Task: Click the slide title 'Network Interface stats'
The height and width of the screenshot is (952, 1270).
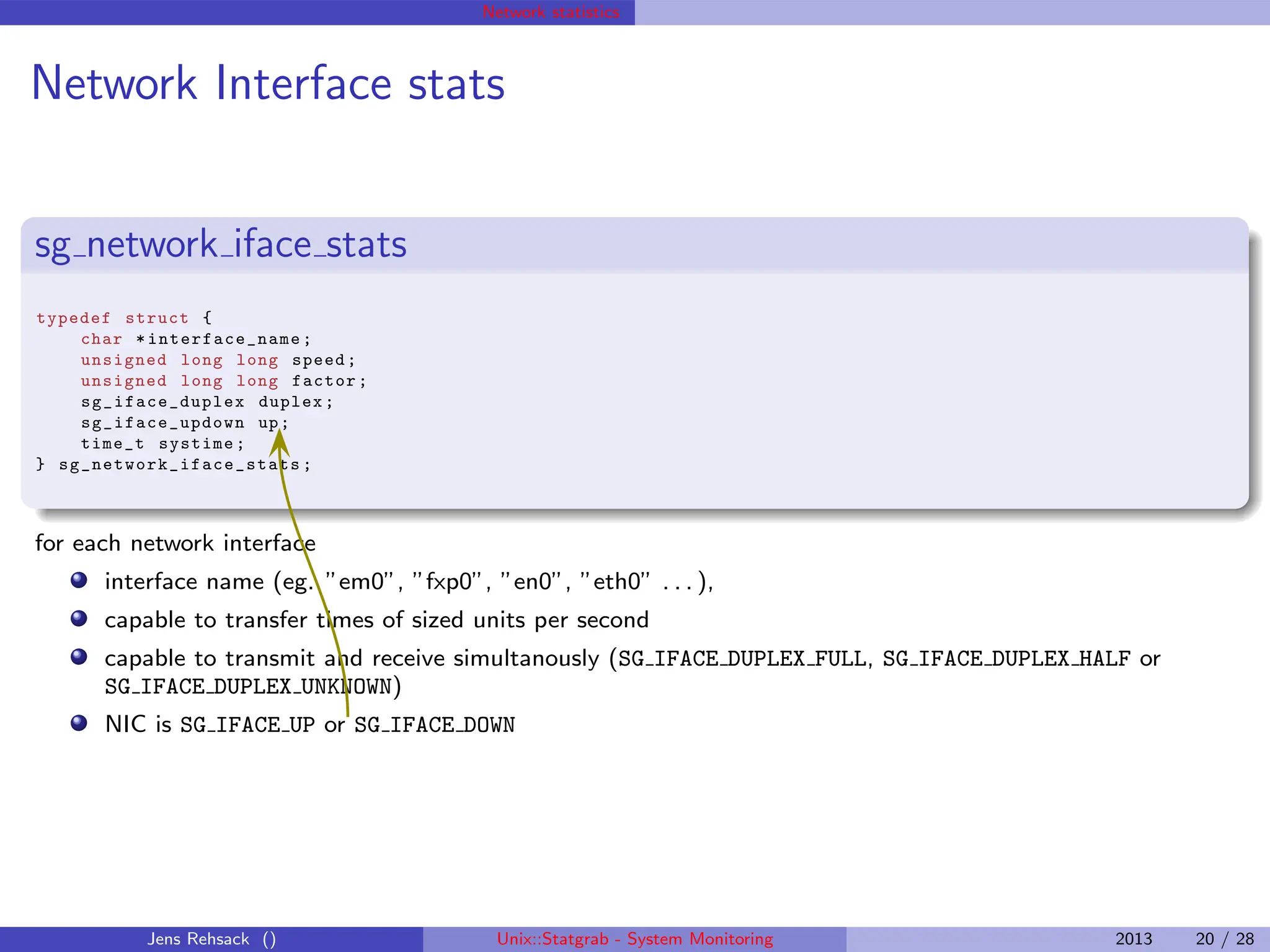Action: tap(268, 83)
